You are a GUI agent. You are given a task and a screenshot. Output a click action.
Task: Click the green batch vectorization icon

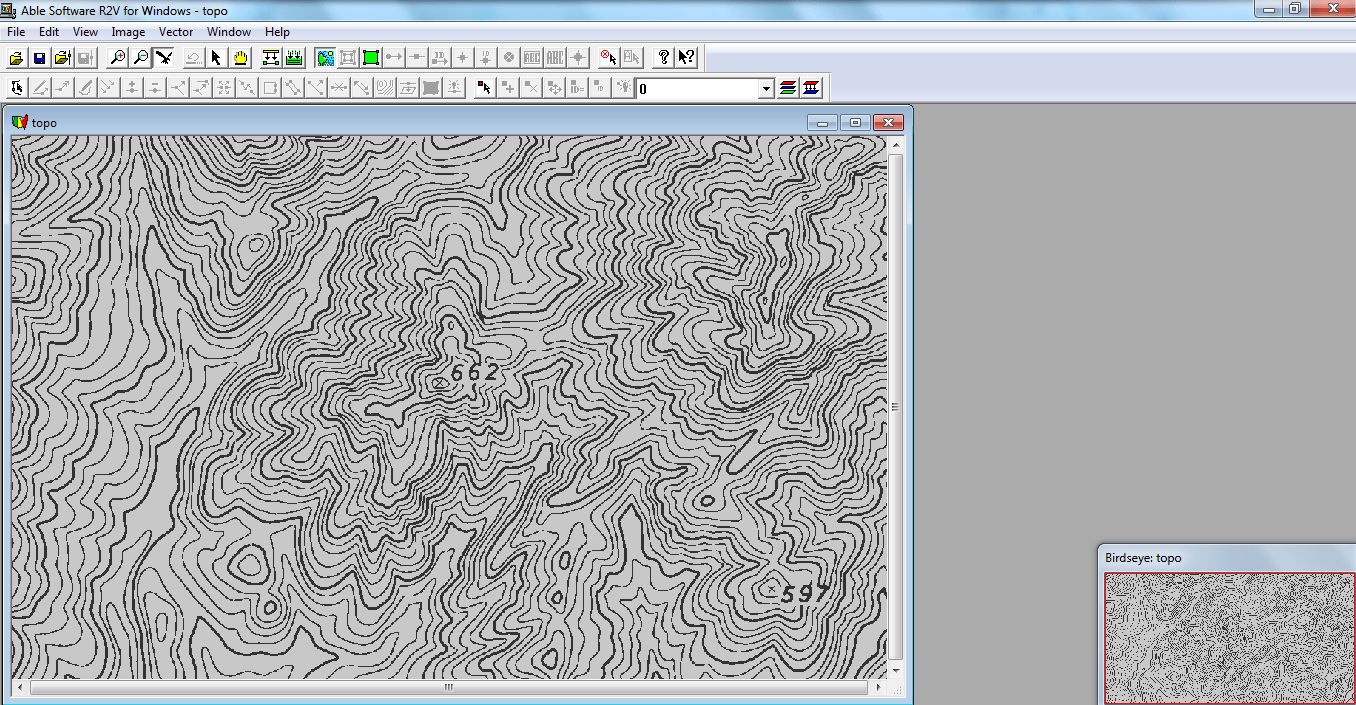[x=294, y=58]
